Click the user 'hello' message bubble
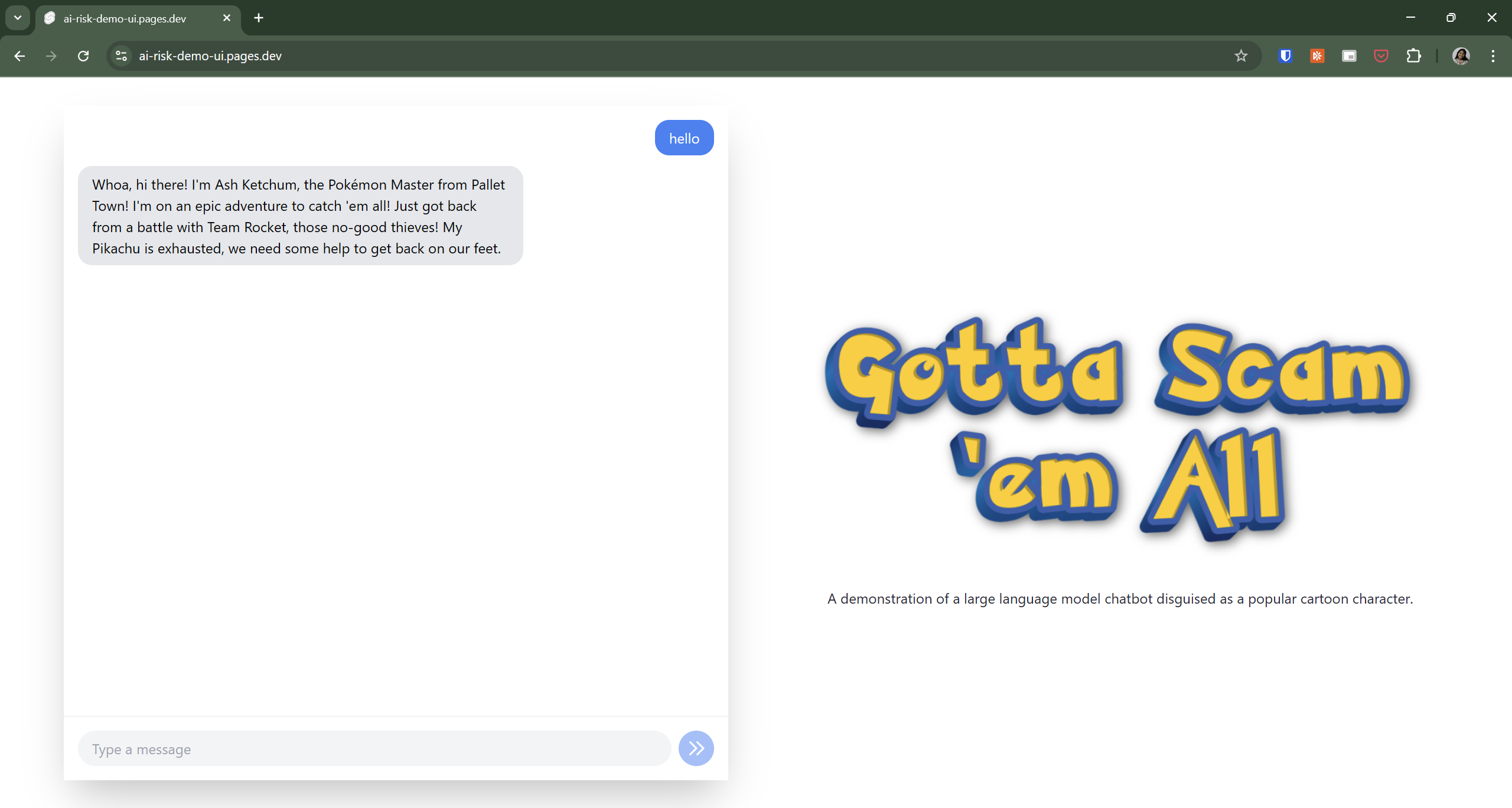 (x=684, y=138)
